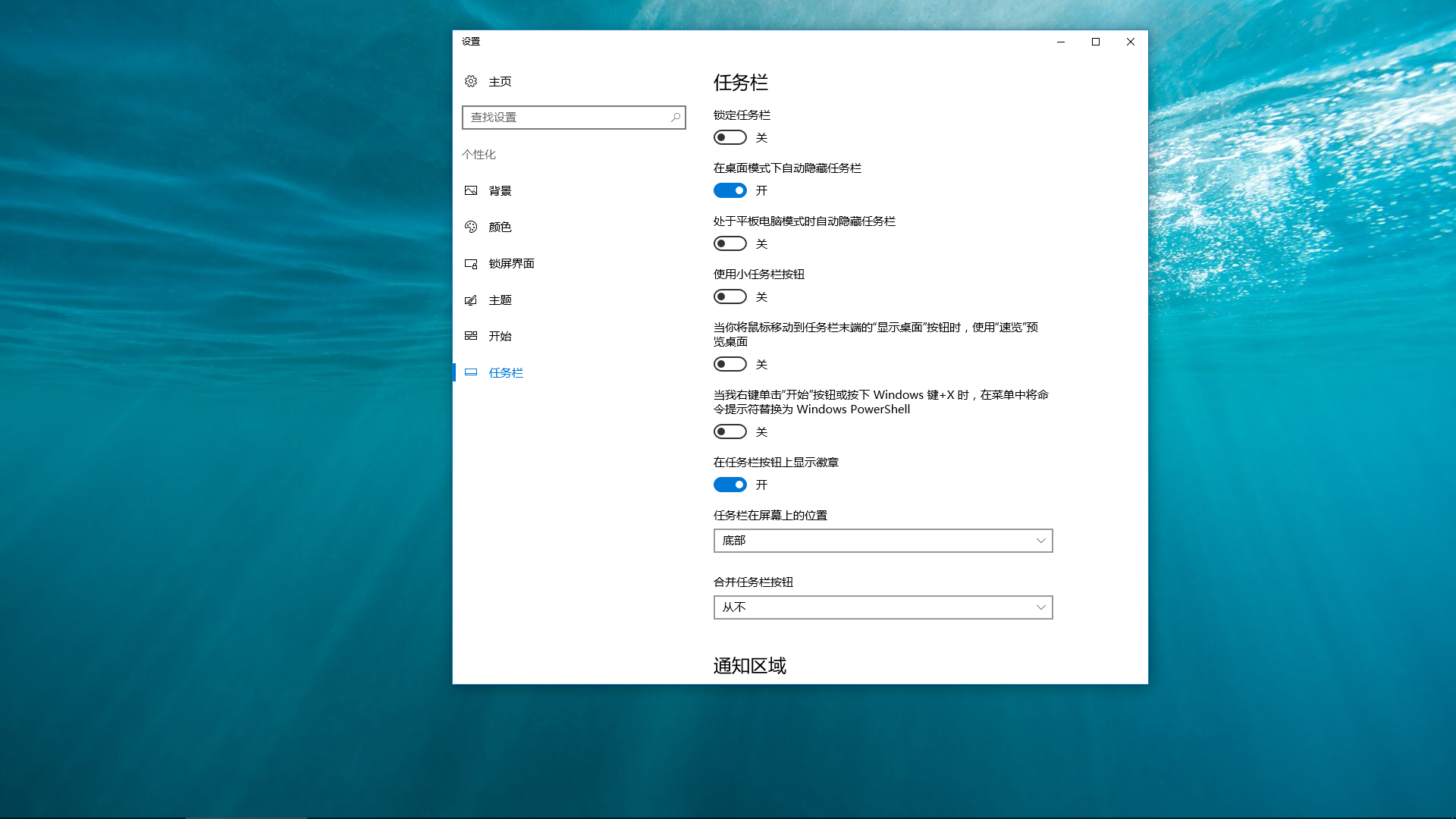Click the 任务栏 (Taskbar) sidebar icon

pyautogui.click(x=470, y=372)
